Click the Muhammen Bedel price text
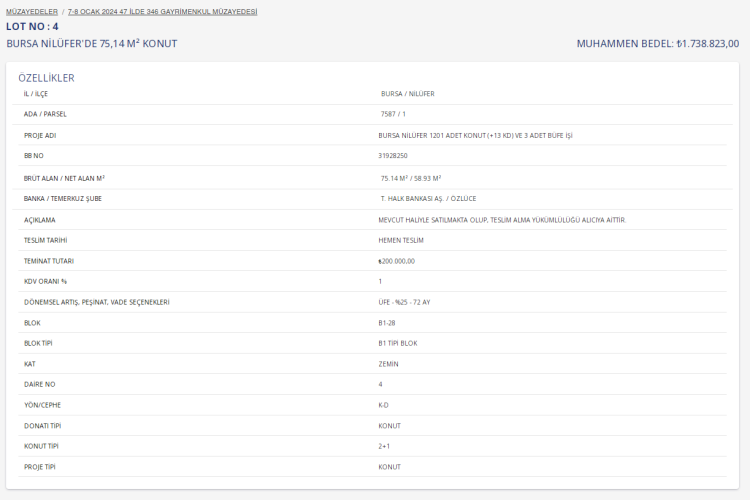Image resolution: width=750 pixels, height=500 pixels. (x=657, y=43)
